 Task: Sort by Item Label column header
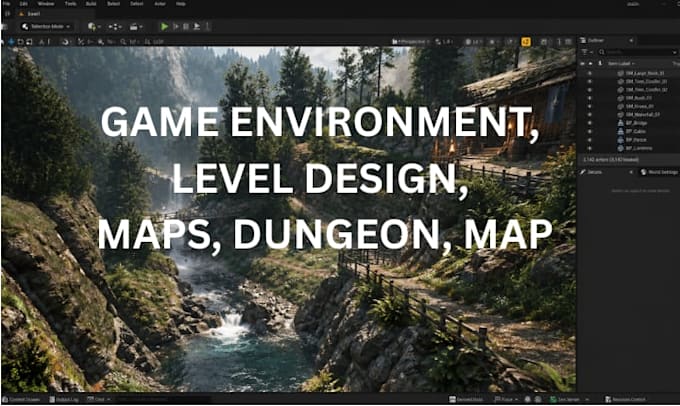[x=621, y=63]
